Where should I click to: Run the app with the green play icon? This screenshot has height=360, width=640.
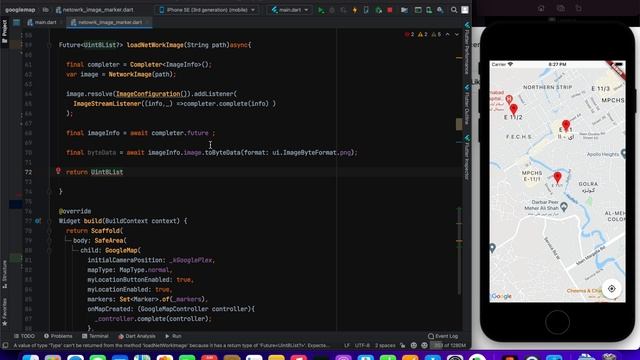tap(321, 10)
